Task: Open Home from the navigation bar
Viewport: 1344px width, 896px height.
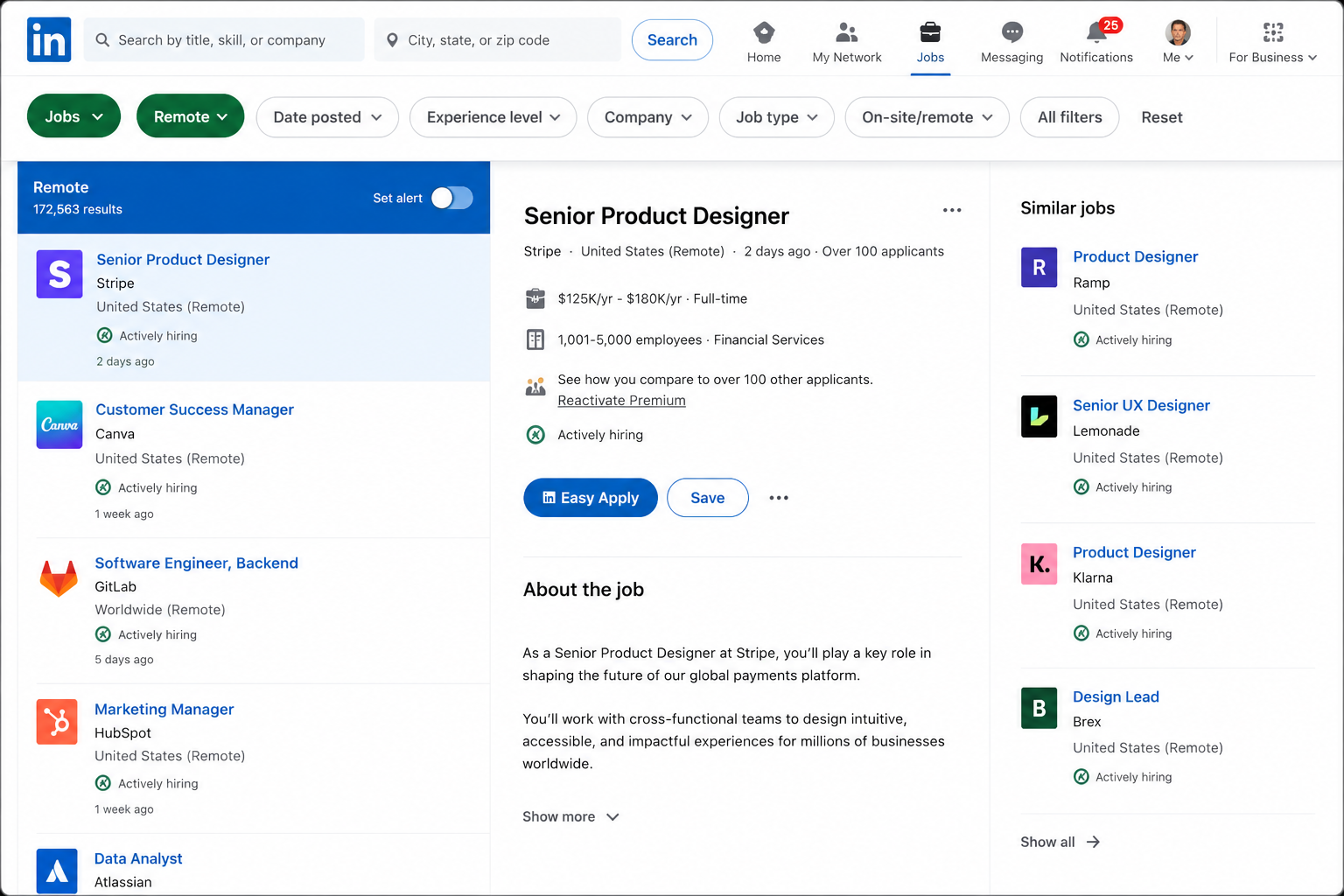Action: coord(764,43)
